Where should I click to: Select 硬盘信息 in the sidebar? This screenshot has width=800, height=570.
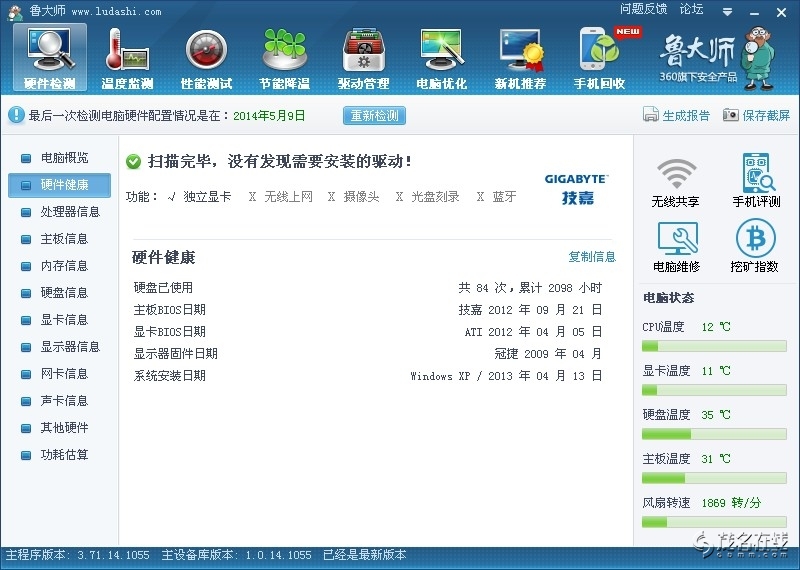coord(59,293)
